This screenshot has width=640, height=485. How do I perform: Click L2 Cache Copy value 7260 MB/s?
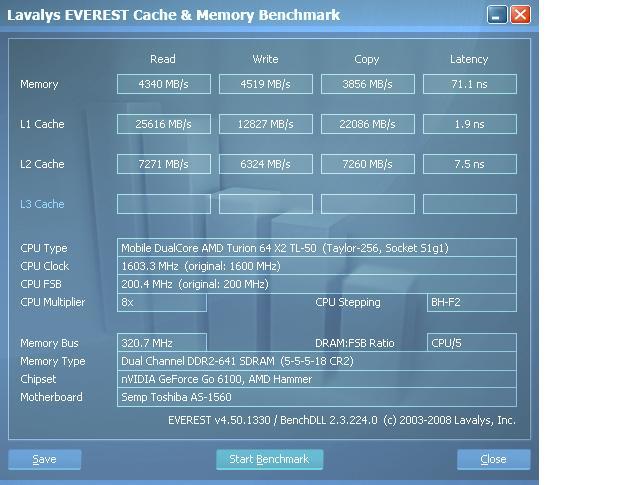pyautogui.click(x=368, y=164)
